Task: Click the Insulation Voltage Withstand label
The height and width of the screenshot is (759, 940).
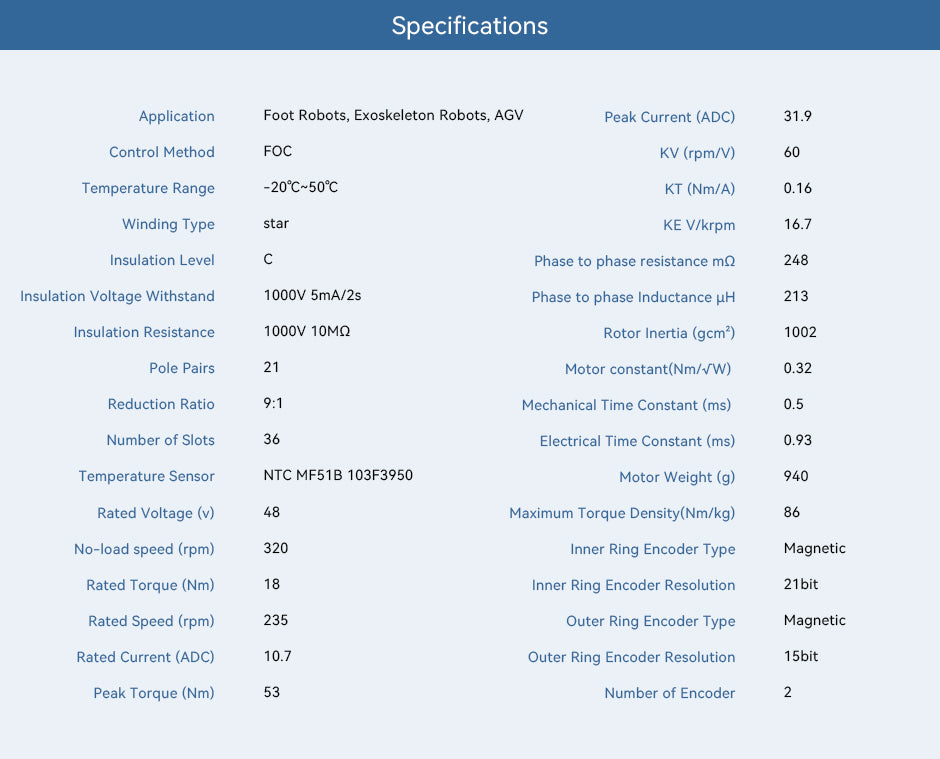Action: coord(117,296)
